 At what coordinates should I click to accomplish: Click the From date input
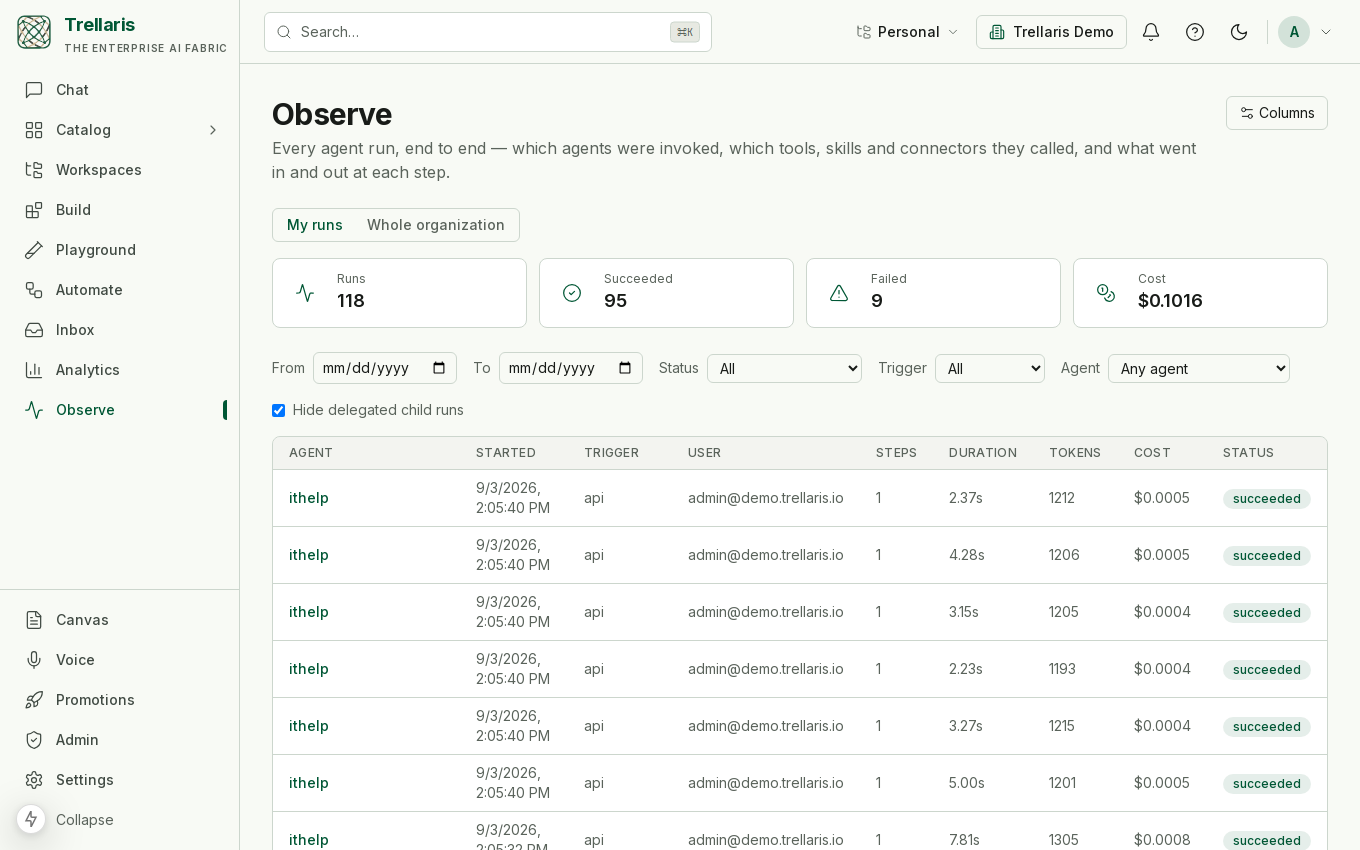tap(385, 368)
